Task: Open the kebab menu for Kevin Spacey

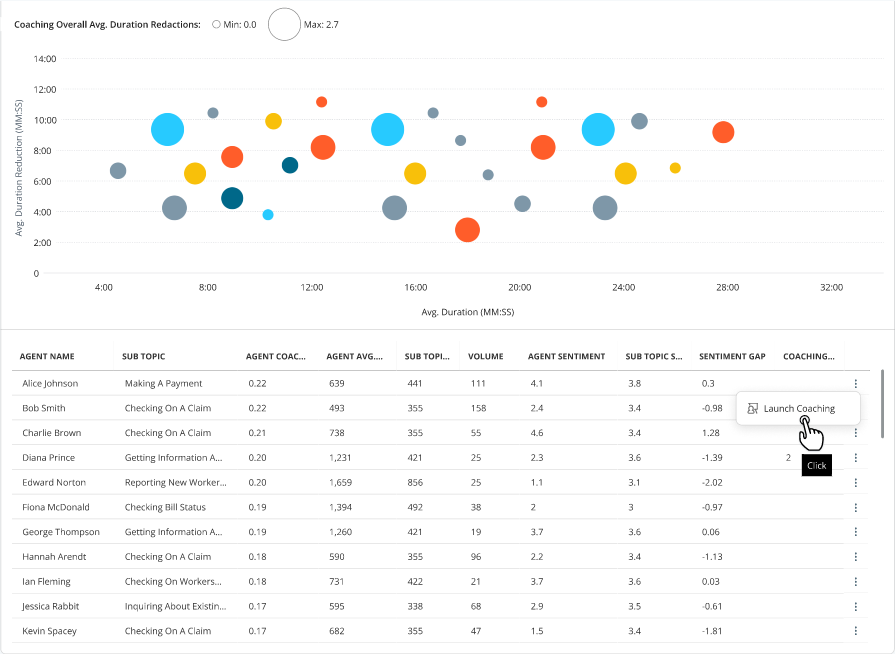Action: [x=855, y=631]
